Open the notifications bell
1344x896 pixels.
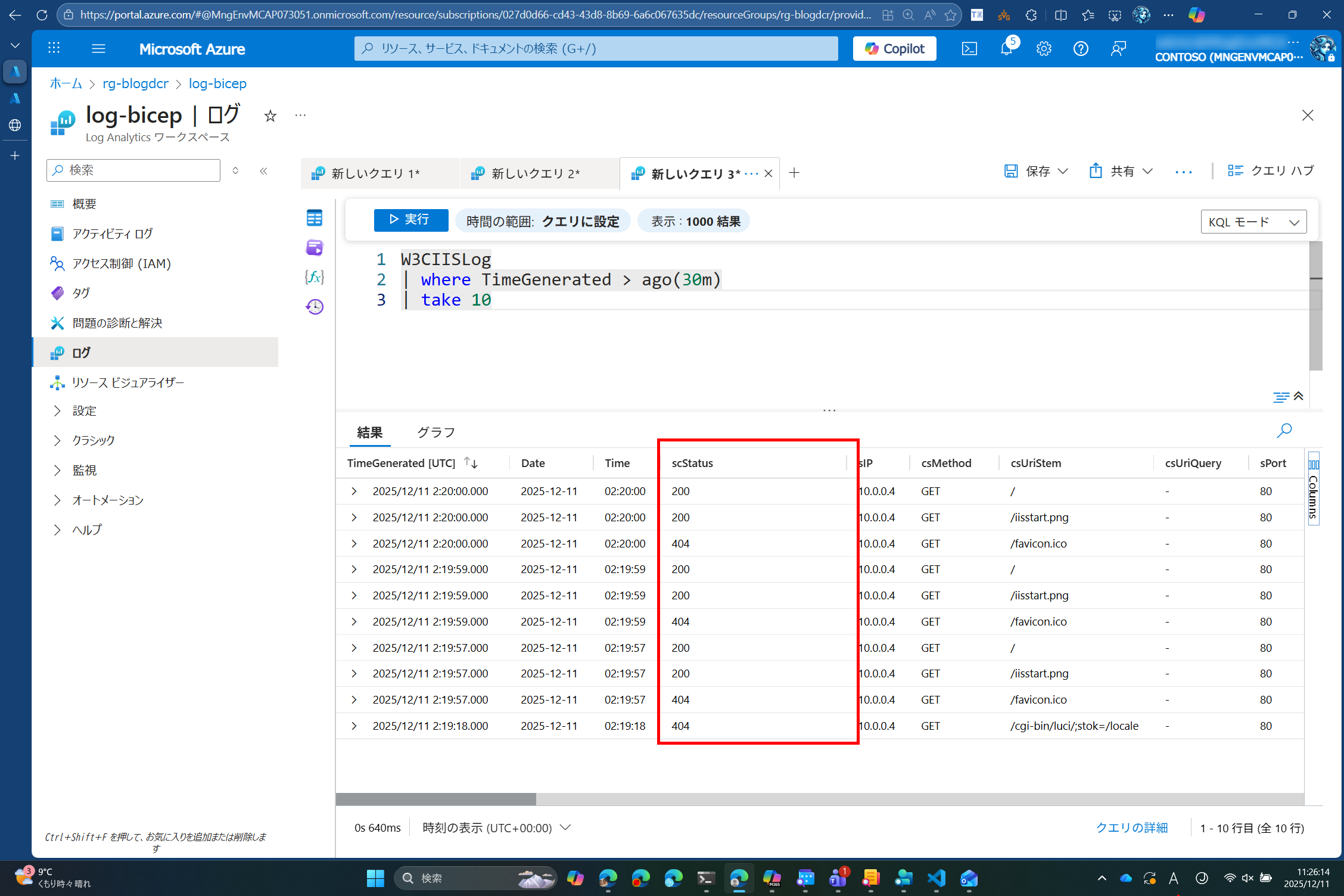tap(1006, 49)
